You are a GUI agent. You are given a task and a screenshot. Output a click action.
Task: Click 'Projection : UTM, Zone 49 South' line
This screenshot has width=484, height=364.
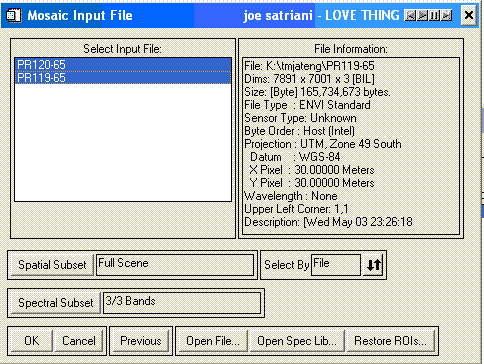323,144
